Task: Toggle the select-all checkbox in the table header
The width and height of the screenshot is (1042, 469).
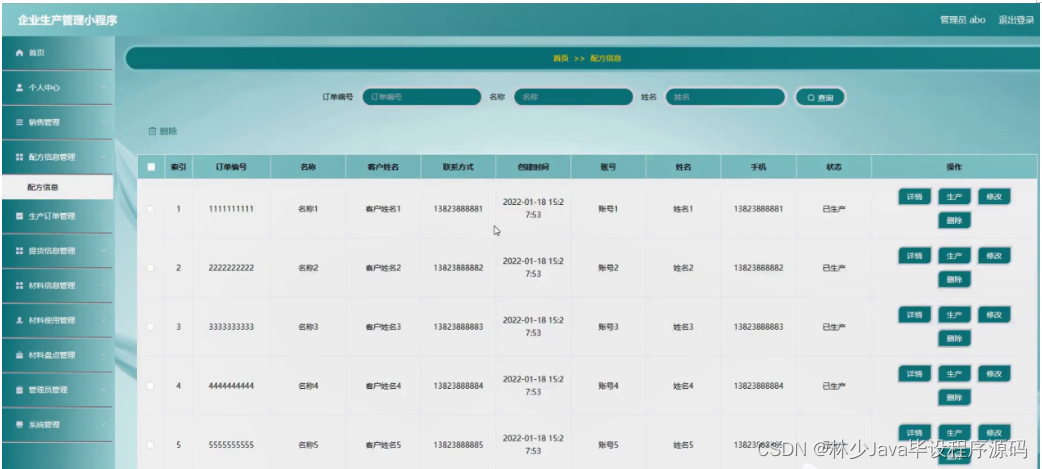Action: coord(151,167)
